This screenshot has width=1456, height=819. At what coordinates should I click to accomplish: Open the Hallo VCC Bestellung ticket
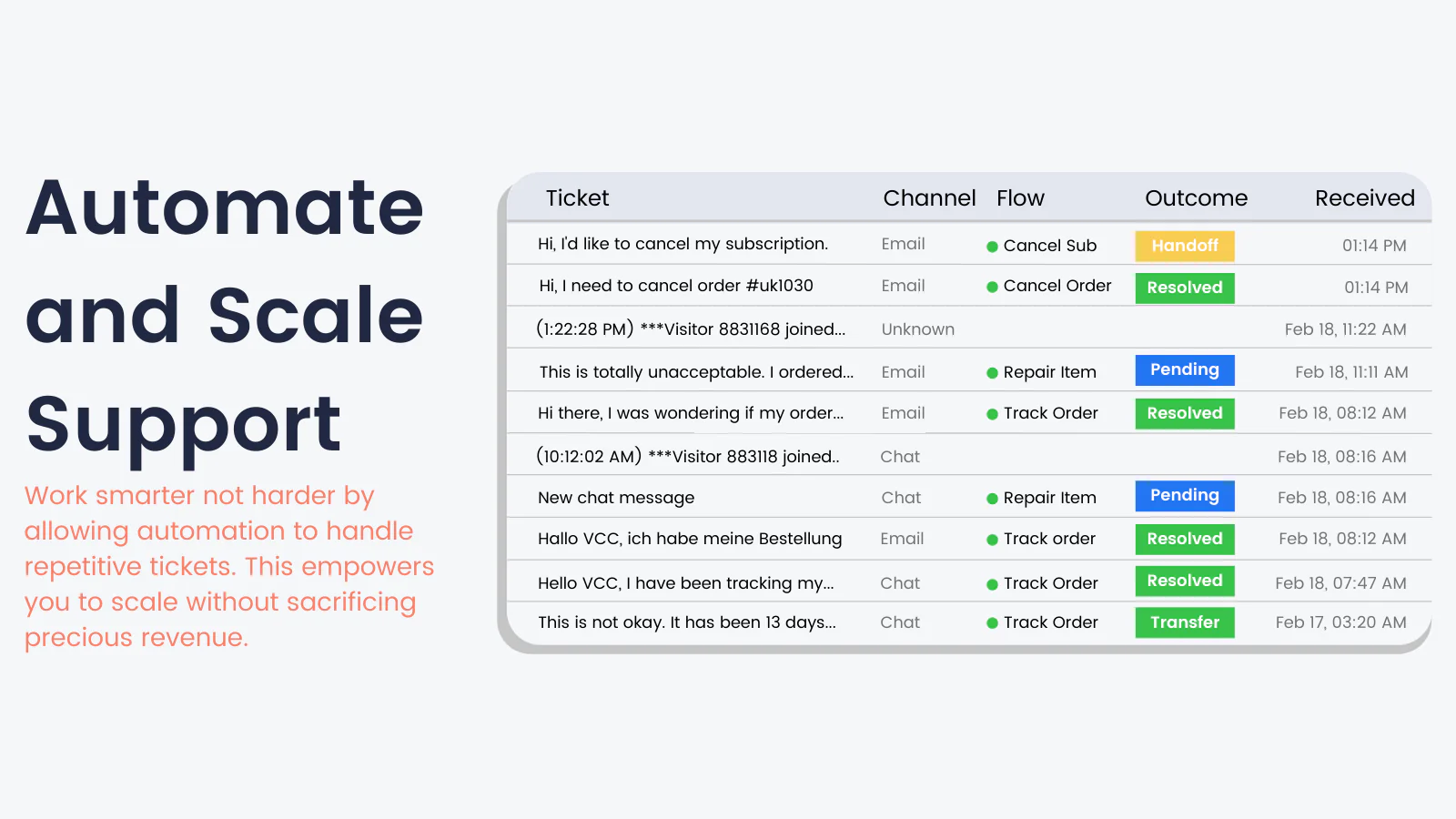click(x=690, y=539)
